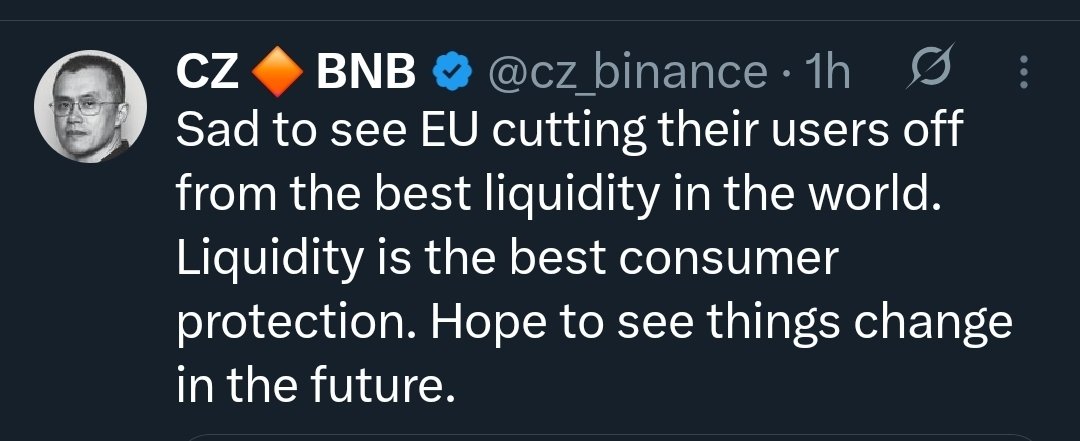This screenshot has width=1080, height=441.
Task: Click the BNB text in display name
Action: pyautogui.click(x=366, y=72)
